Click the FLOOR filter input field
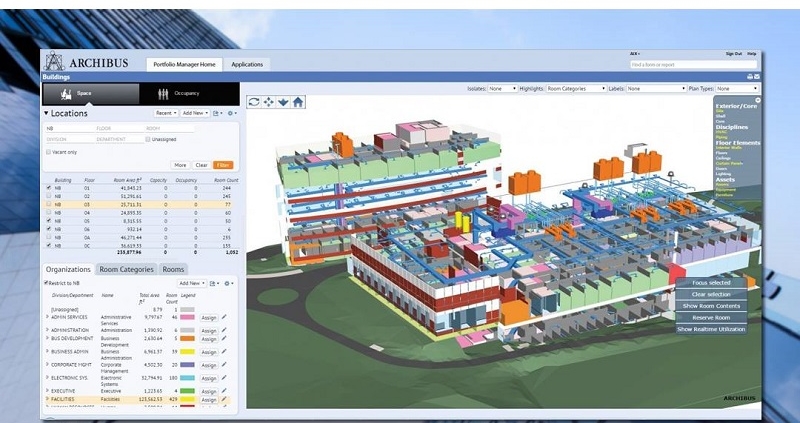Image resolution: width=800 pixels, height=423 pixels. tap(119, 129)
